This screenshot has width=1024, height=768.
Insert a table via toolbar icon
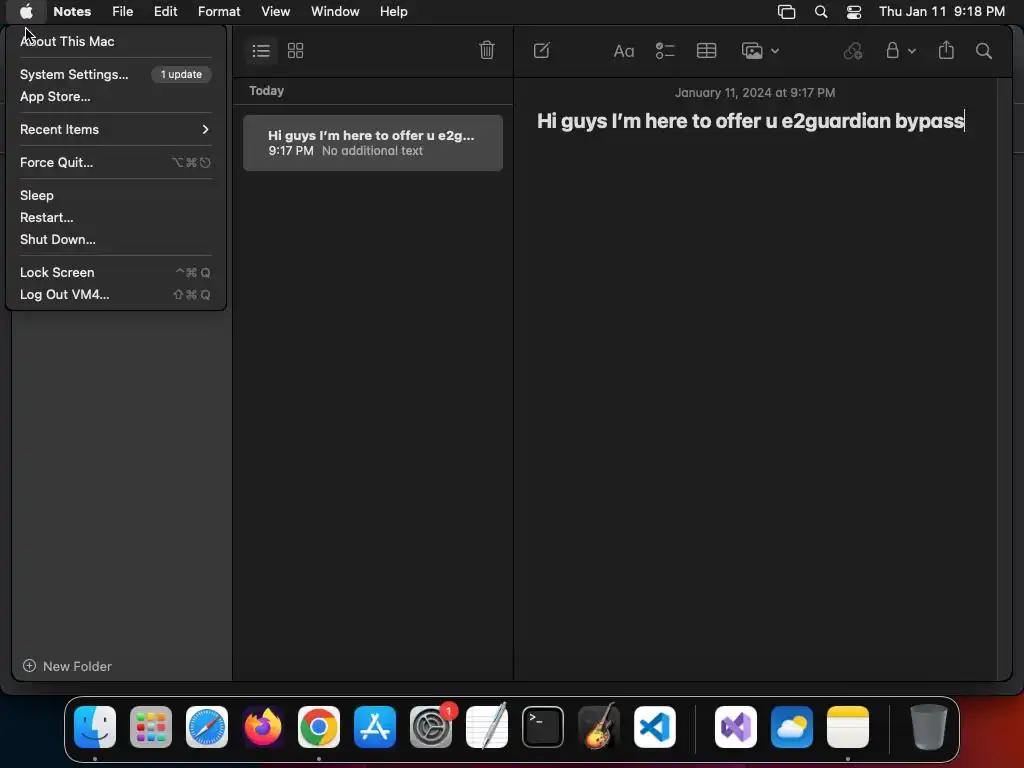[707, 51]
